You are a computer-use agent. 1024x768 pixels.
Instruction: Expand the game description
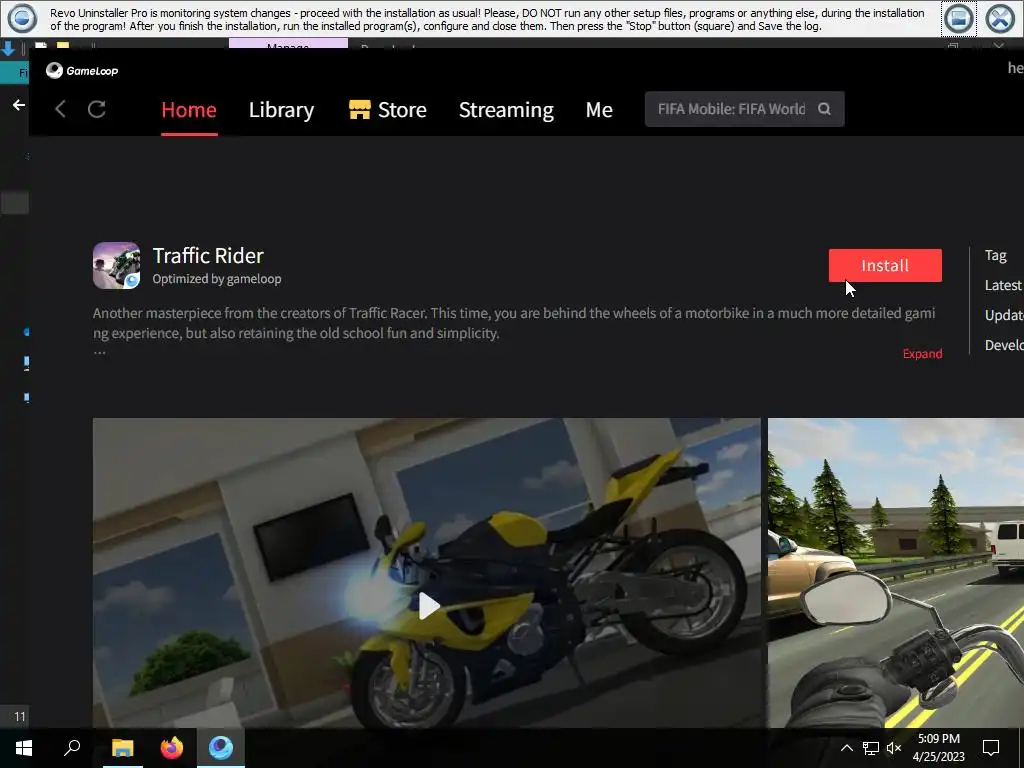click(x=922, y=353)
